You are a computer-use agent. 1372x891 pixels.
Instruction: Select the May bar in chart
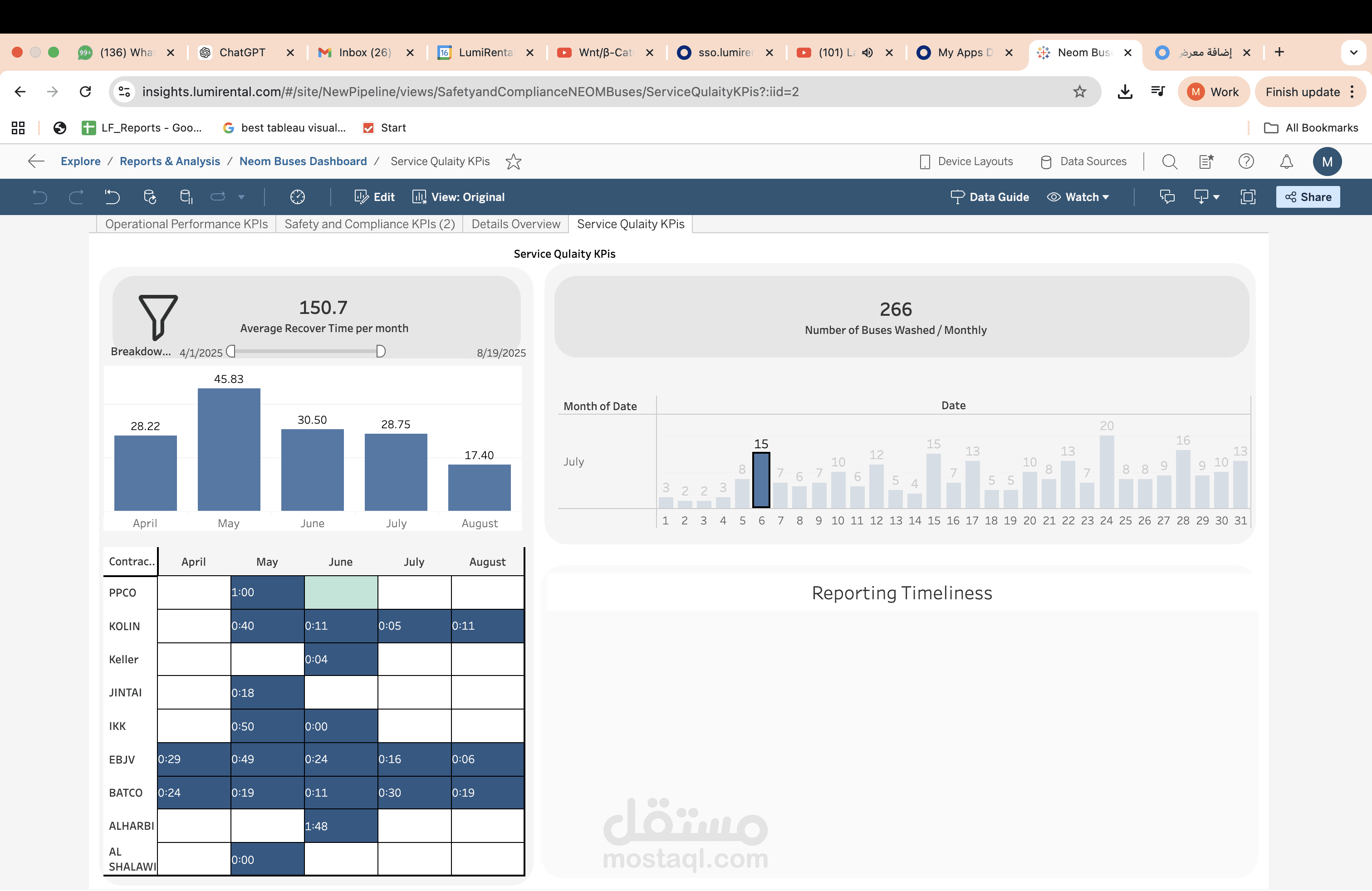[x=229, y=450]
